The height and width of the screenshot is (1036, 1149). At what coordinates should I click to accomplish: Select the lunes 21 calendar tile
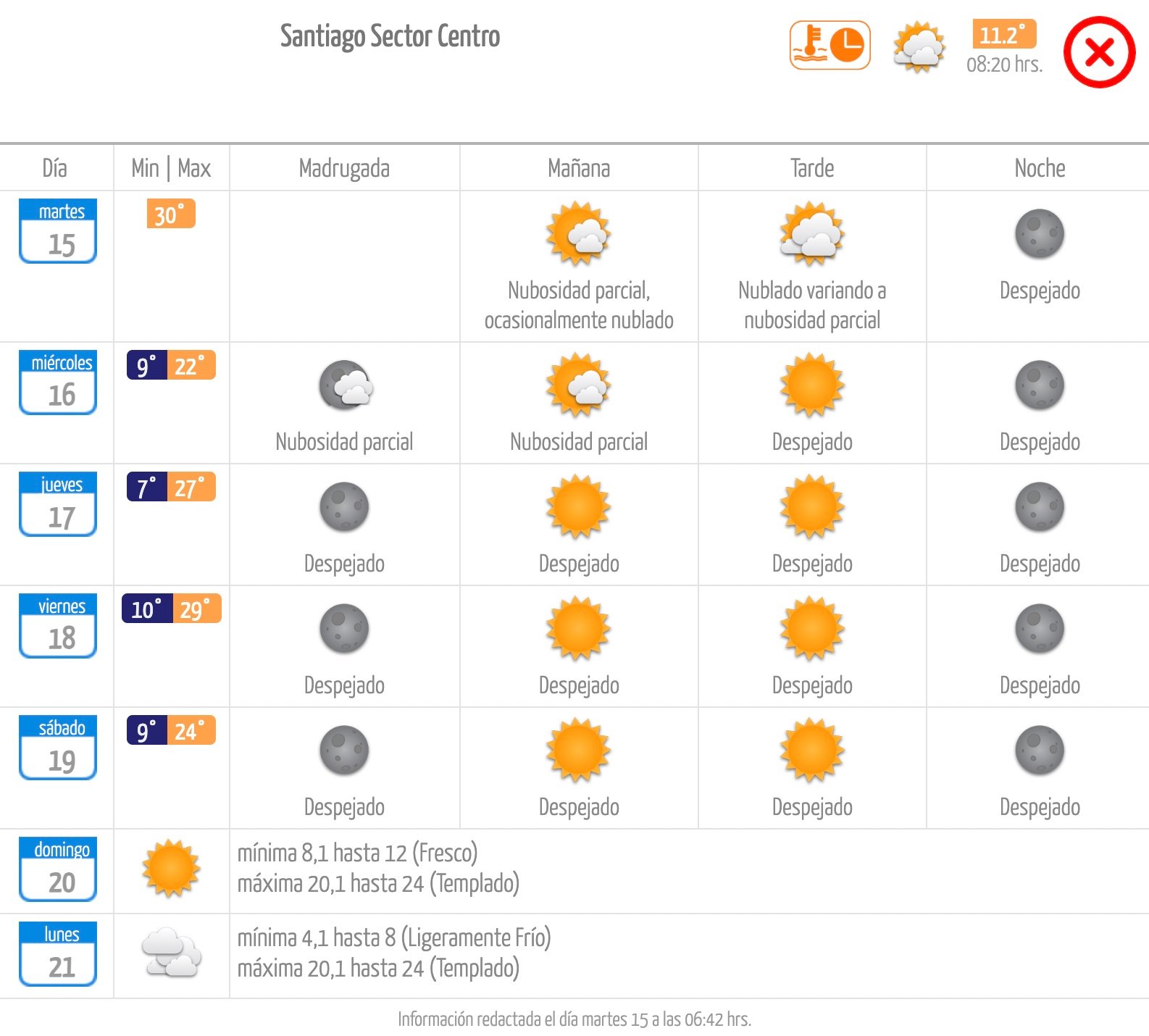point(58,954)
